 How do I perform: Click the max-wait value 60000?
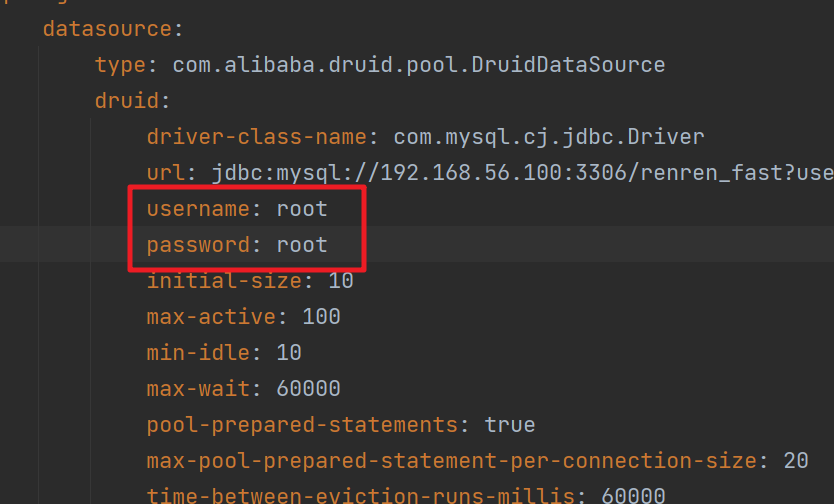(x=308, y=389)
